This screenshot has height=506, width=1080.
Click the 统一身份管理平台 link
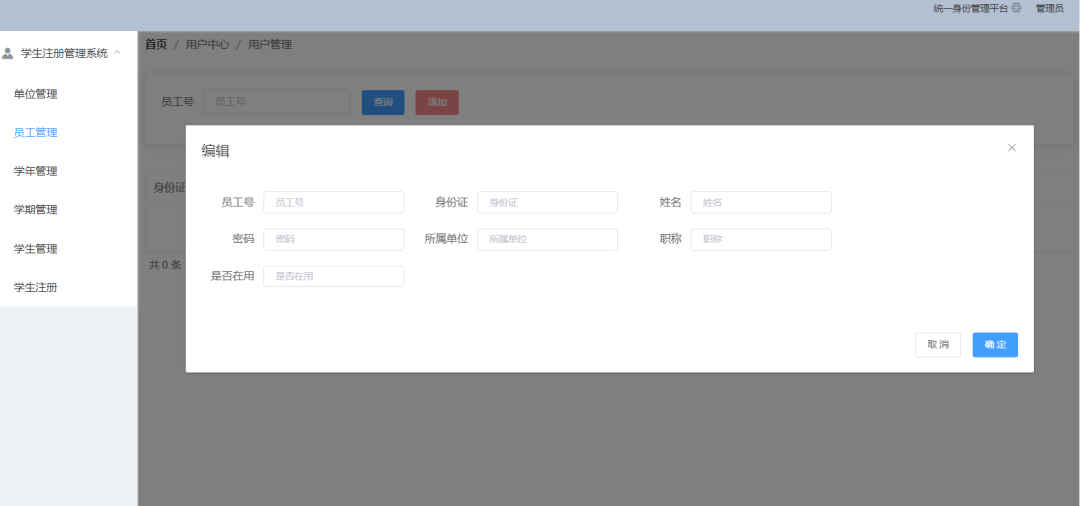pos(970,8)
